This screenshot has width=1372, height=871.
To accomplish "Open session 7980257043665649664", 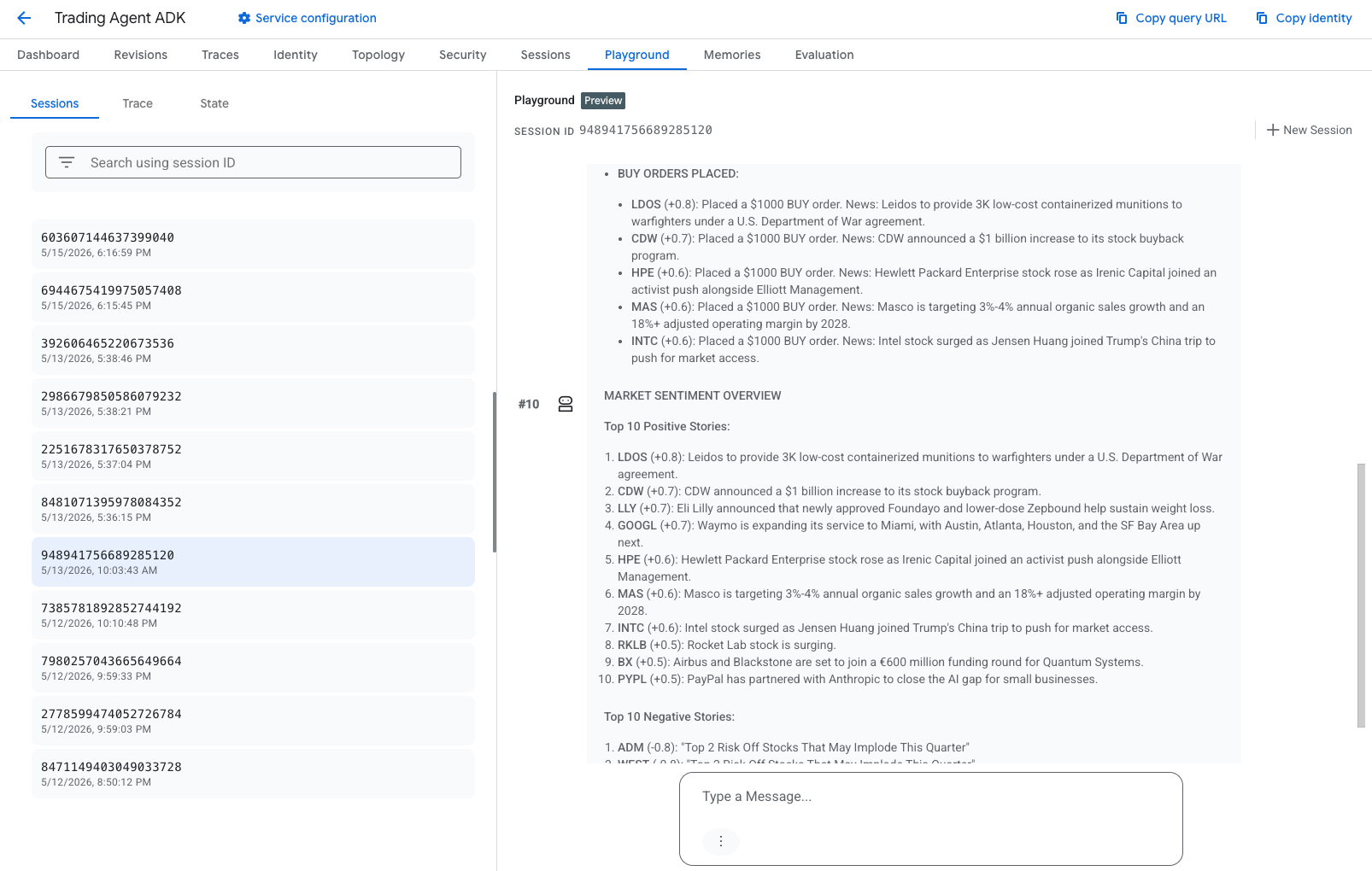I will 253,668.
